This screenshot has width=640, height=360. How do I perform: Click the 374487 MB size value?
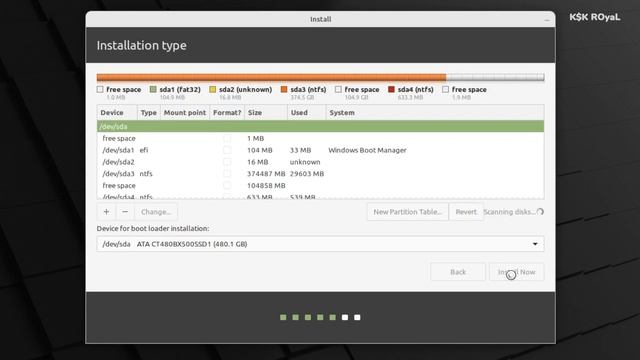[x=266, y=174]
